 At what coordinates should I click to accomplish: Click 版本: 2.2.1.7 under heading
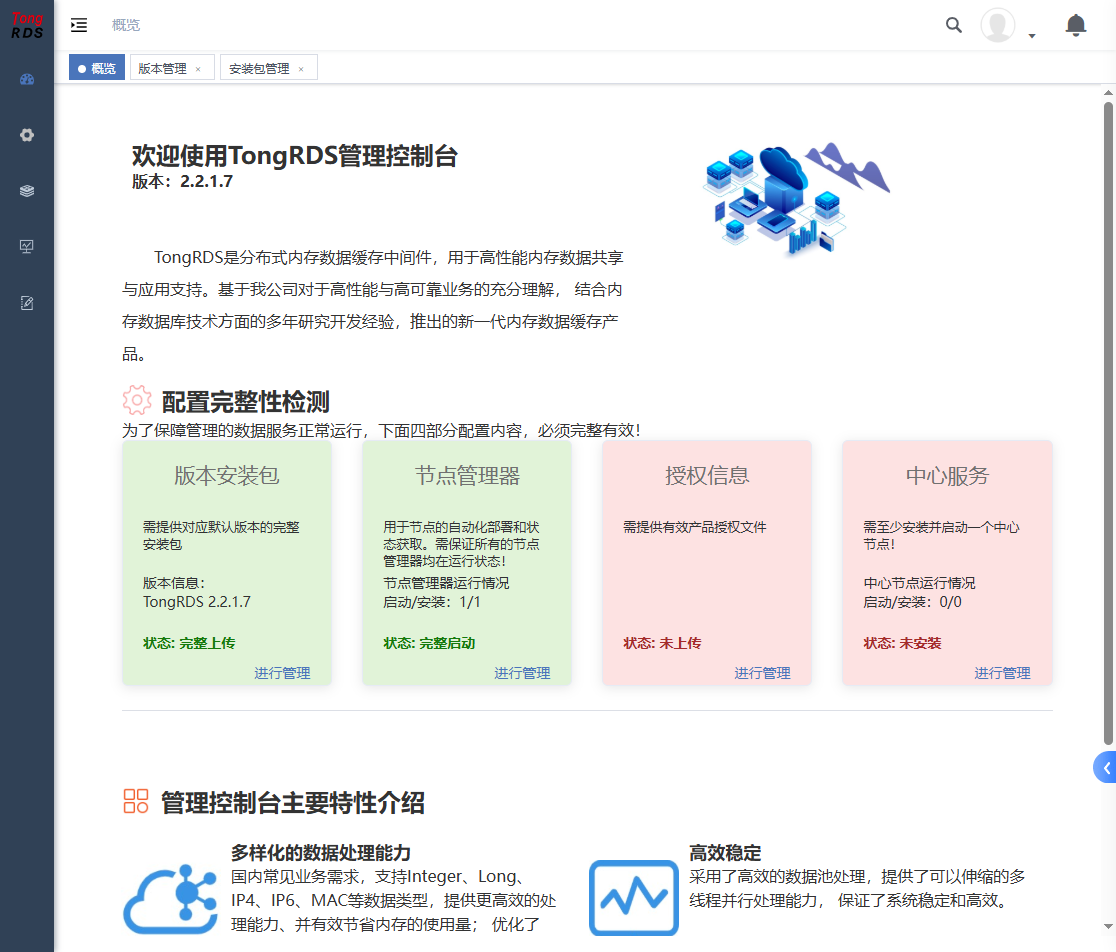click(x=182, y=181)
